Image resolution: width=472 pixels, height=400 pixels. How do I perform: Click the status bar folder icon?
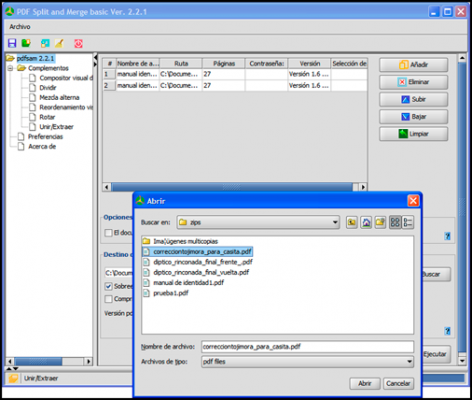[x=13, y=378]
